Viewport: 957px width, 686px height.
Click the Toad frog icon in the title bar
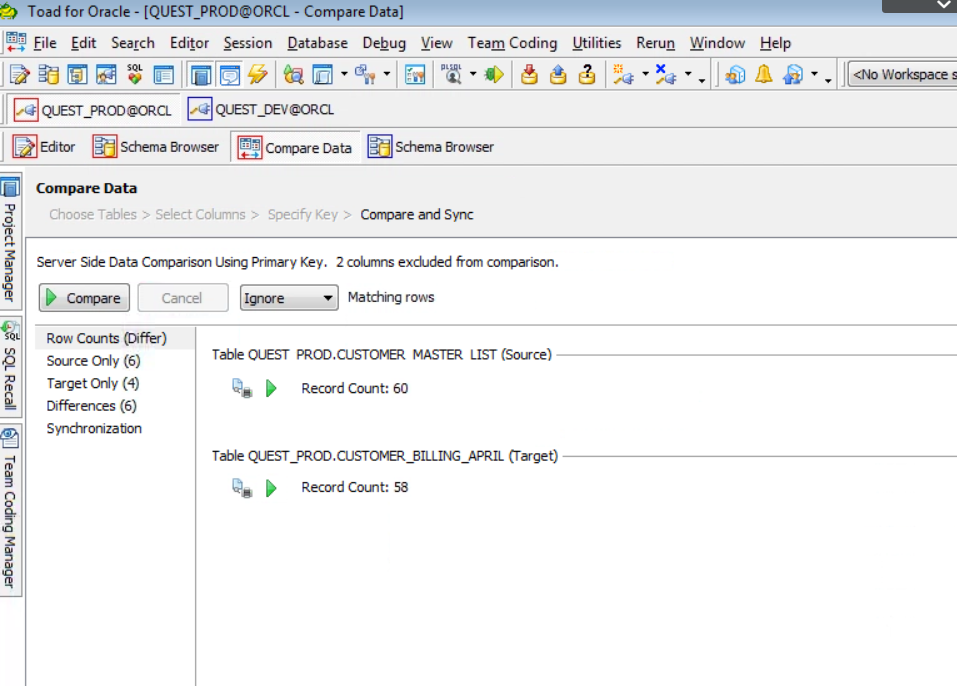pos(9,11)
